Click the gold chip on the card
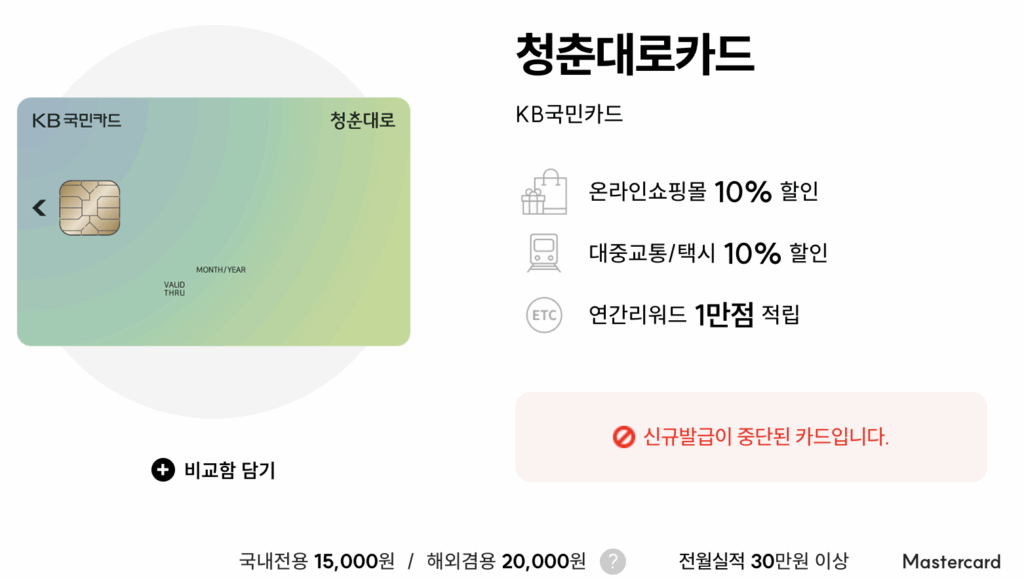Viewport: 1024px width, 580px height. (x=89, y=208)
